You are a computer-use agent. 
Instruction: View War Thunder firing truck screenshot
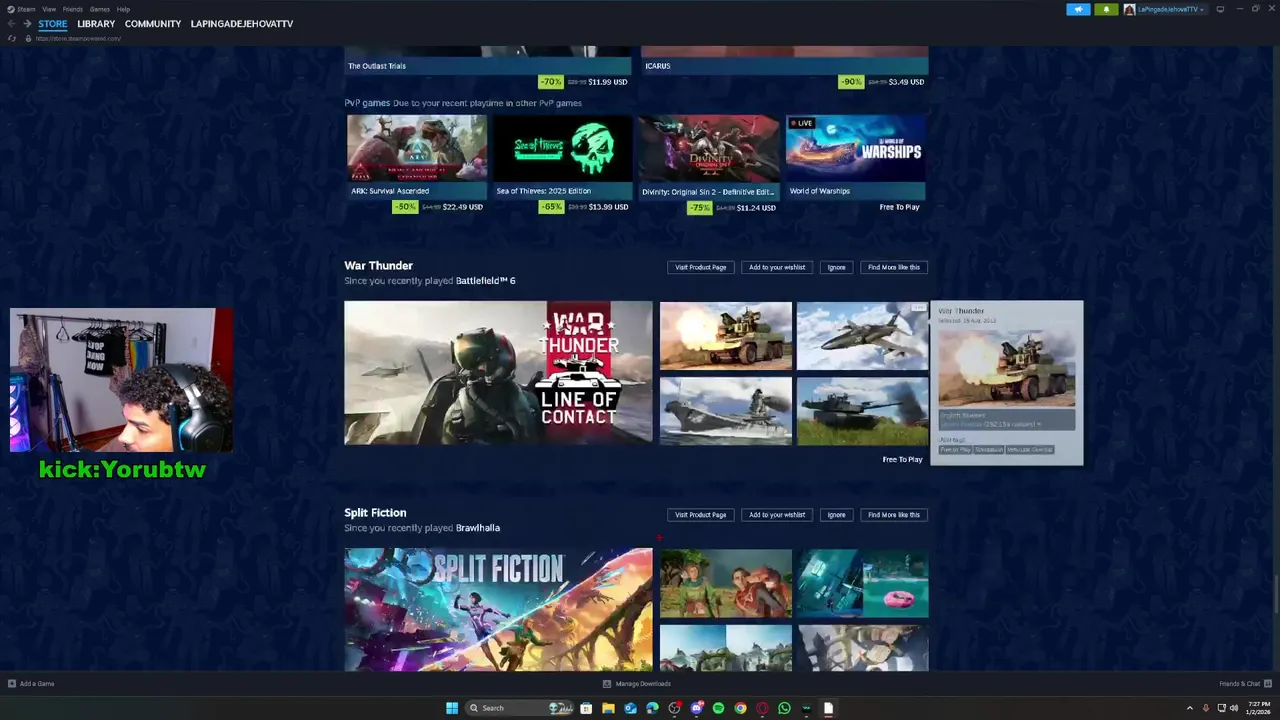[x=726, y=336]
